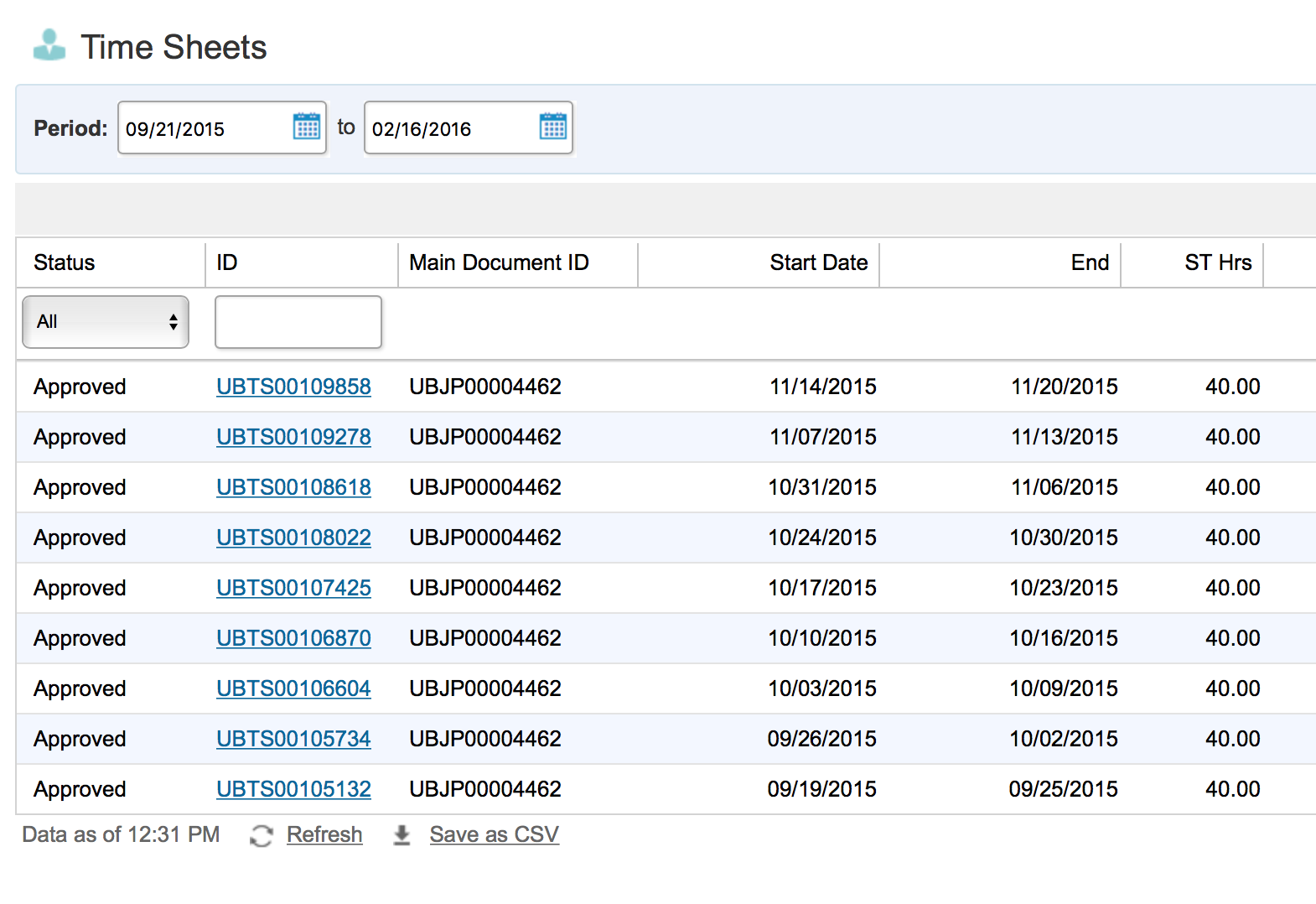Click the Refresh link
This screenshot has height=904, width=1316.
(x=324, y=834)
